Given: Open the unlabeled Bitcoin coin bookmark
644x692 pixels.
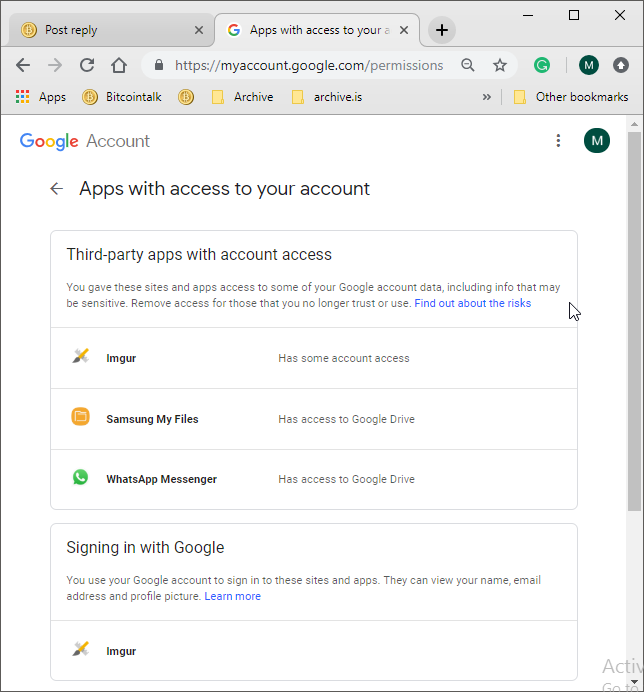Looking at the screenshot, I should (x=186, y=97).
